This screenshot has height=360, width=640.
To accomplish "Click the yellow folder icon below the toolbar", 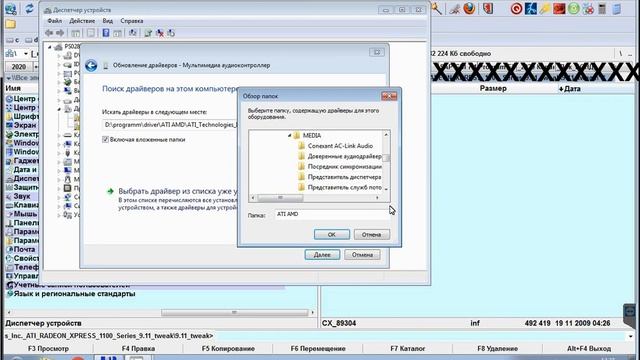I will click(11, 24).
